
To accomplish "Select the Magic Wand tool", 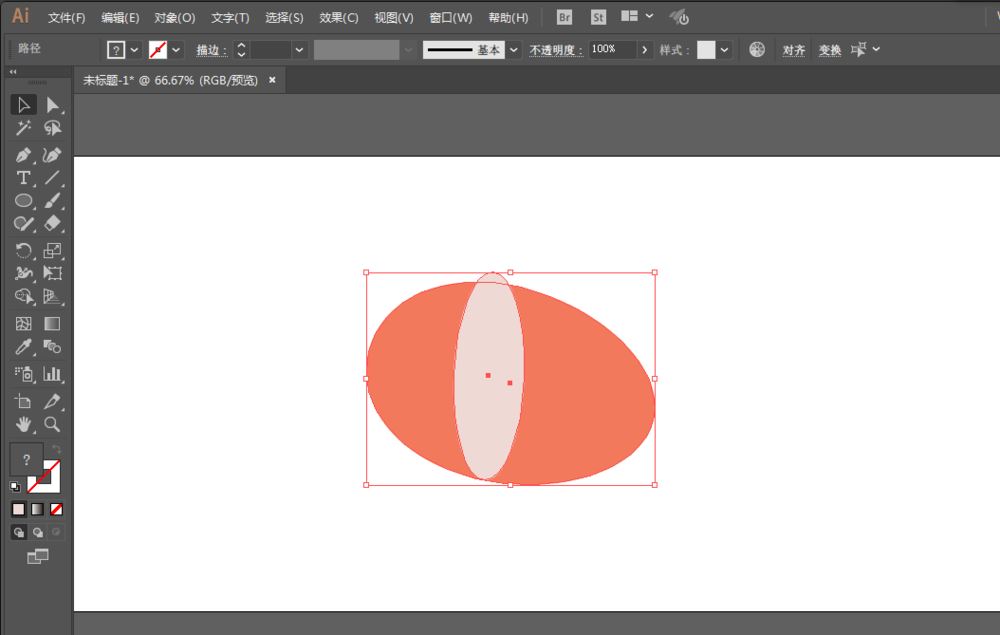I will tap(23, 129).
